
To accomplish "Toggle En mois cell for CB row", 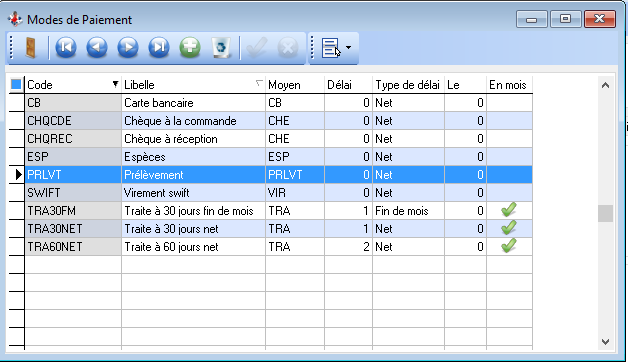I will 509,103.
